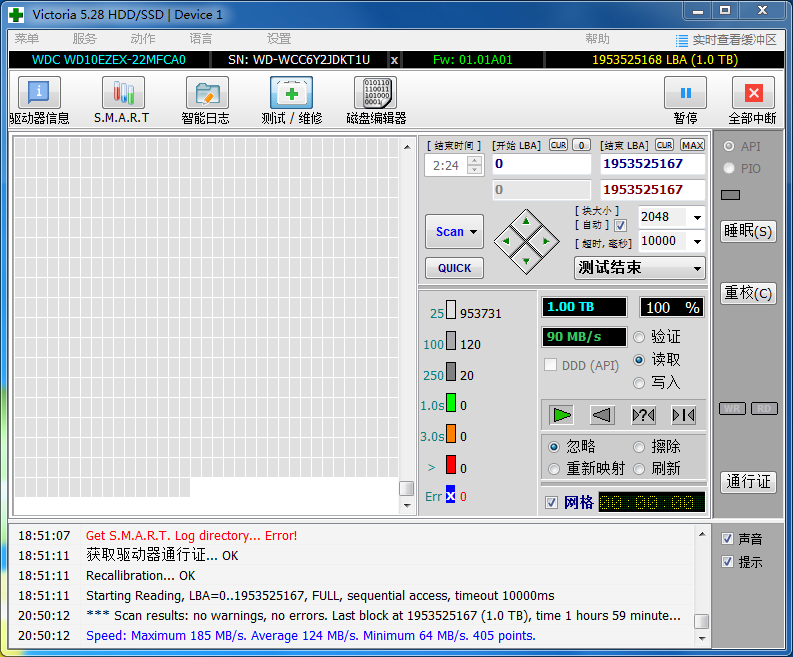This screenshot has width=793, height=657.
Task: Disable the 声音 sound checkbox
Action: 727,539
